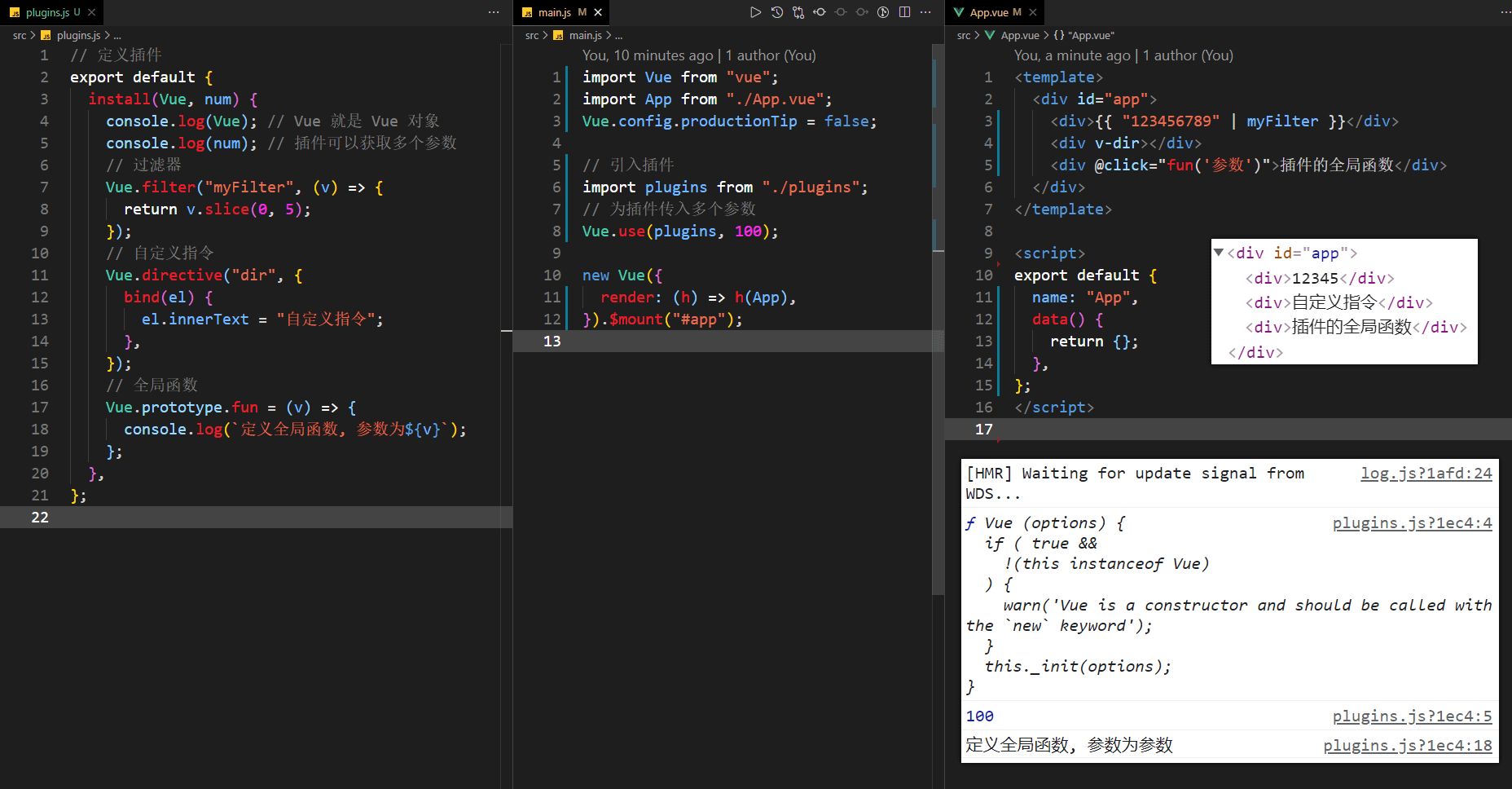Click 'Vue.directive("dir"' line in plugins.js
Image resolution: width=1512 pixels, height=789 pixels.
(x=204, y=275)
